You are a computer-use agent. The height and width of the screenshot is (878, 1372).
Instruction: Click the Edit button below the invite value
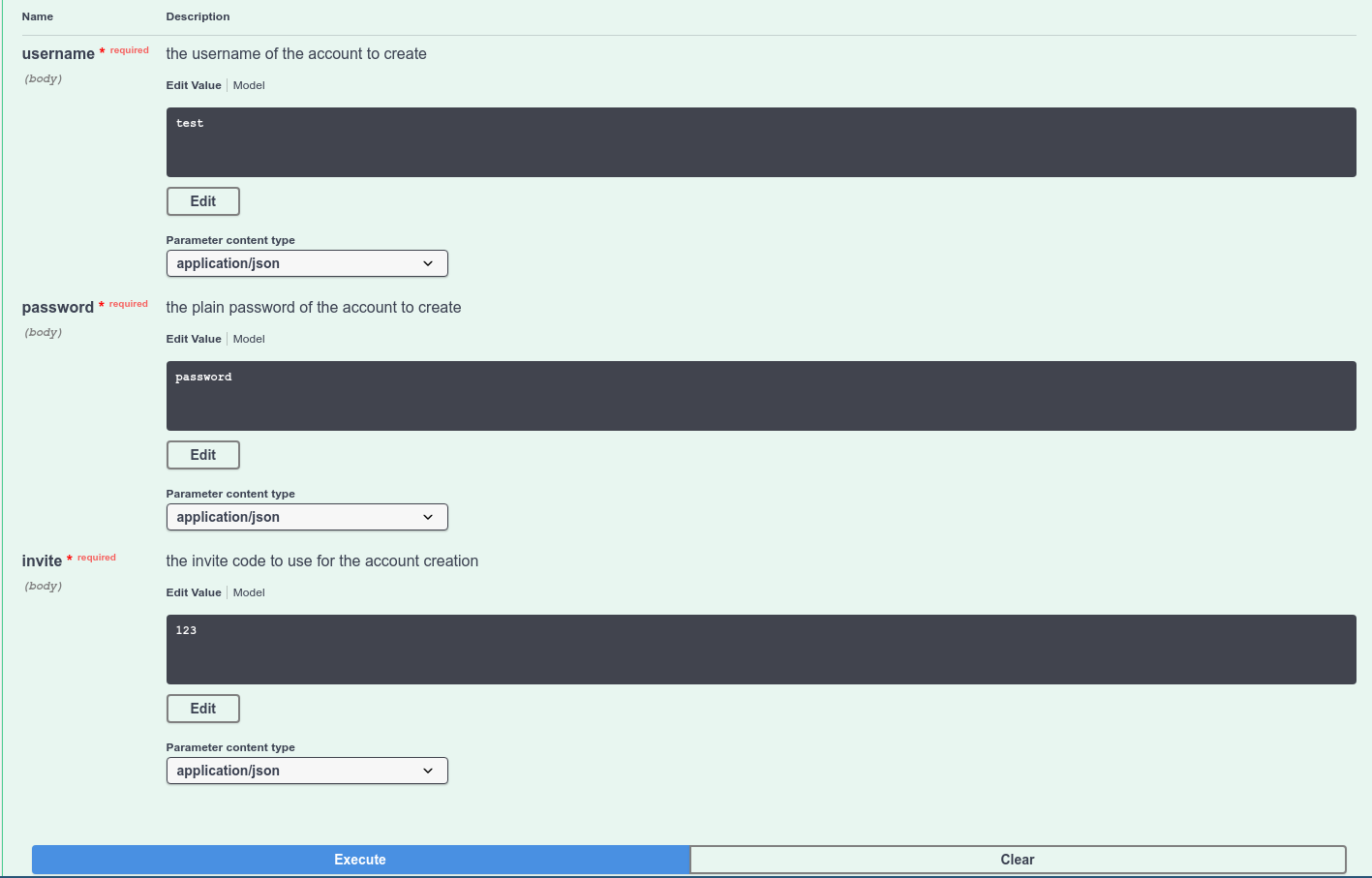click(x=202, y=709)
